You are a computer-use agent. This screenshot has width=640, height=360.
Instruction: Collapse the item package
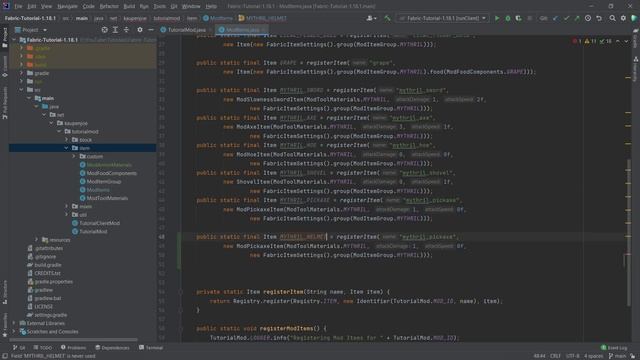click(67, 148)
